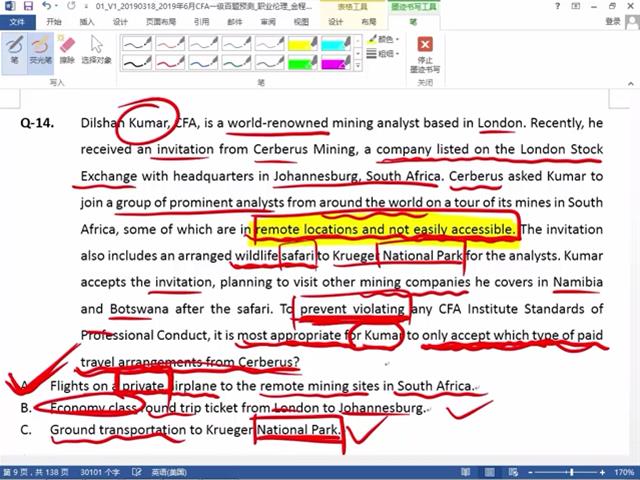Click the Undo arrow icon
The width and height of the screenshot is (640, 480).
pyautogui.click(x=46, y=6)
